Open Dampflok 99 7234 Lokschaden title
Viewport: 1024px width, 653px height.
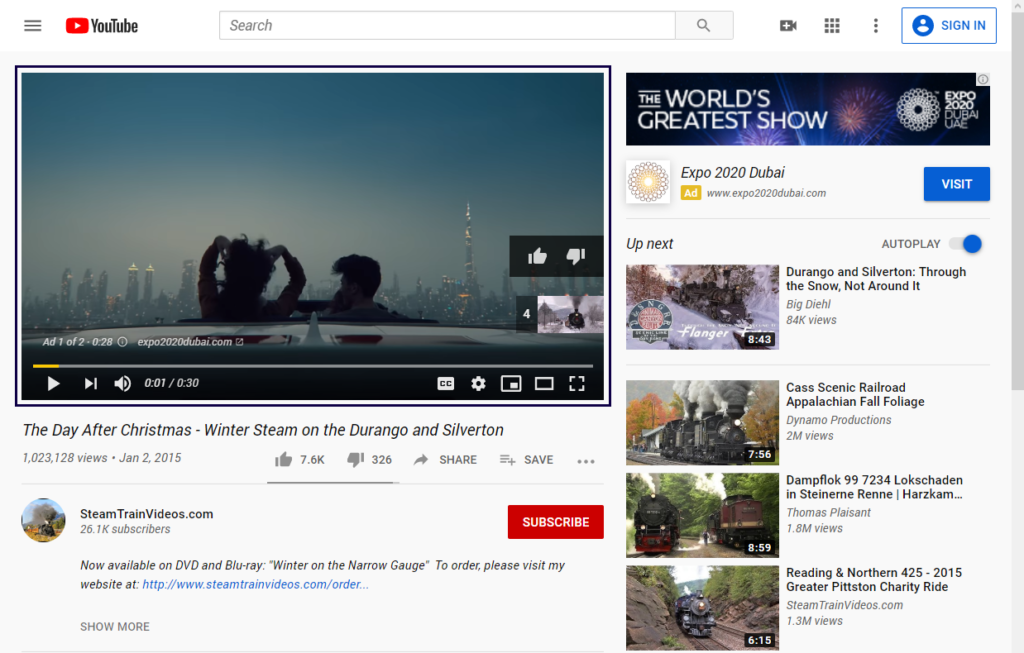(874, 487)
